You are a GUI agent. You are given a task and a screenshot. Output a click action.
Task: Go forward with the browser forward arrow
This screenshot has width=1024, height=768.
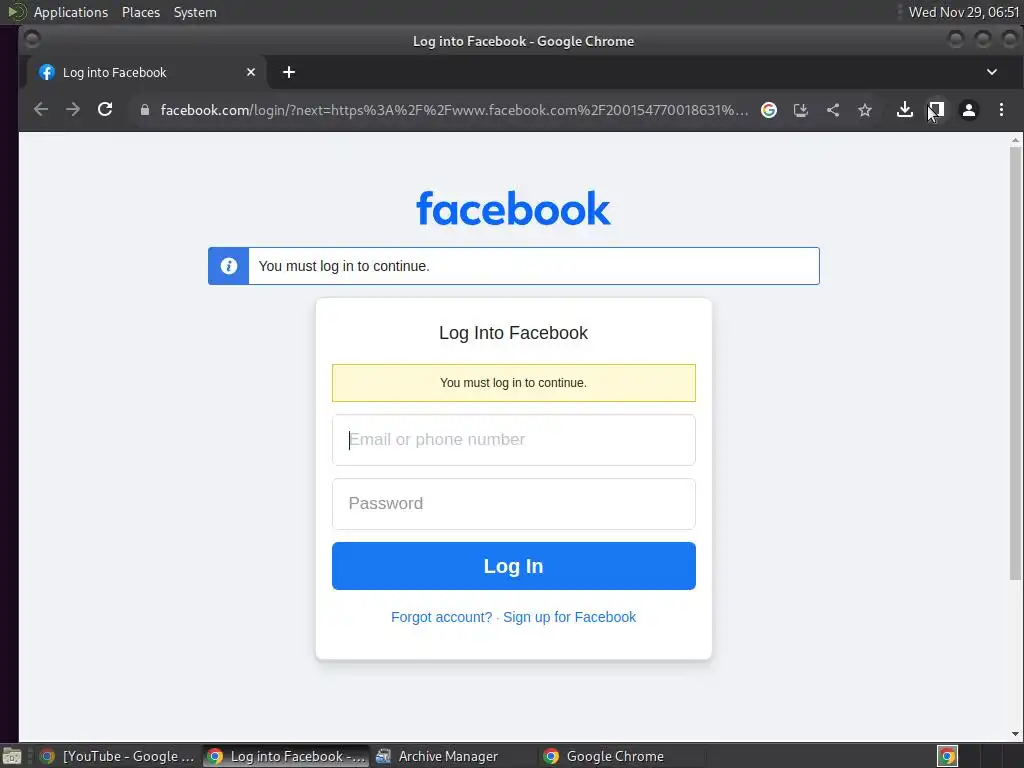[x=72, y=110]
